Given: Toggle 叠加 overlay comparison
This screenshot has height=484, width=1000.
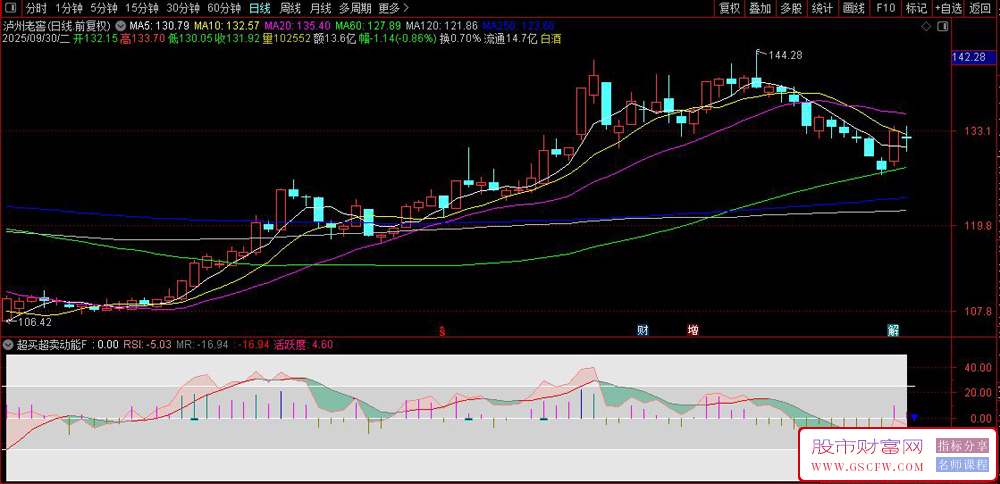Looking at the screenshot, I should [x=760, y=8].
